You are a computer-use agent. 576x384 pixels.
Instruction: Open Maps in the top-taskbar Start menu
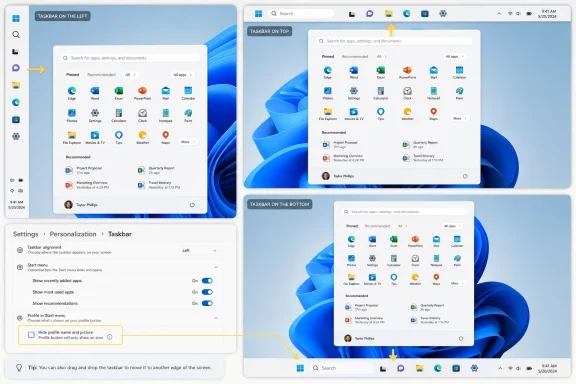pyautogui.click(x=433, y=114)
